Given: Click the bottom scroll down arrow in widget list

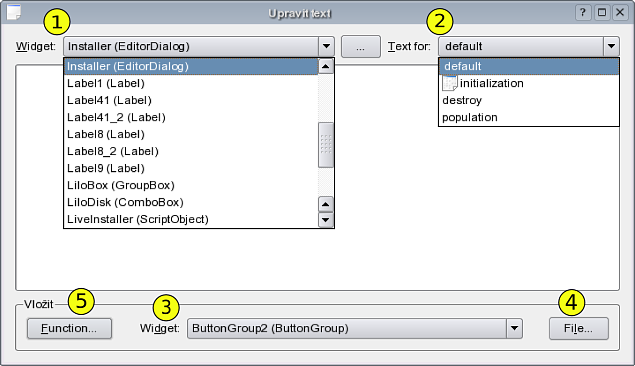Looking at the screenshot, I should click(x=326, y=220).
